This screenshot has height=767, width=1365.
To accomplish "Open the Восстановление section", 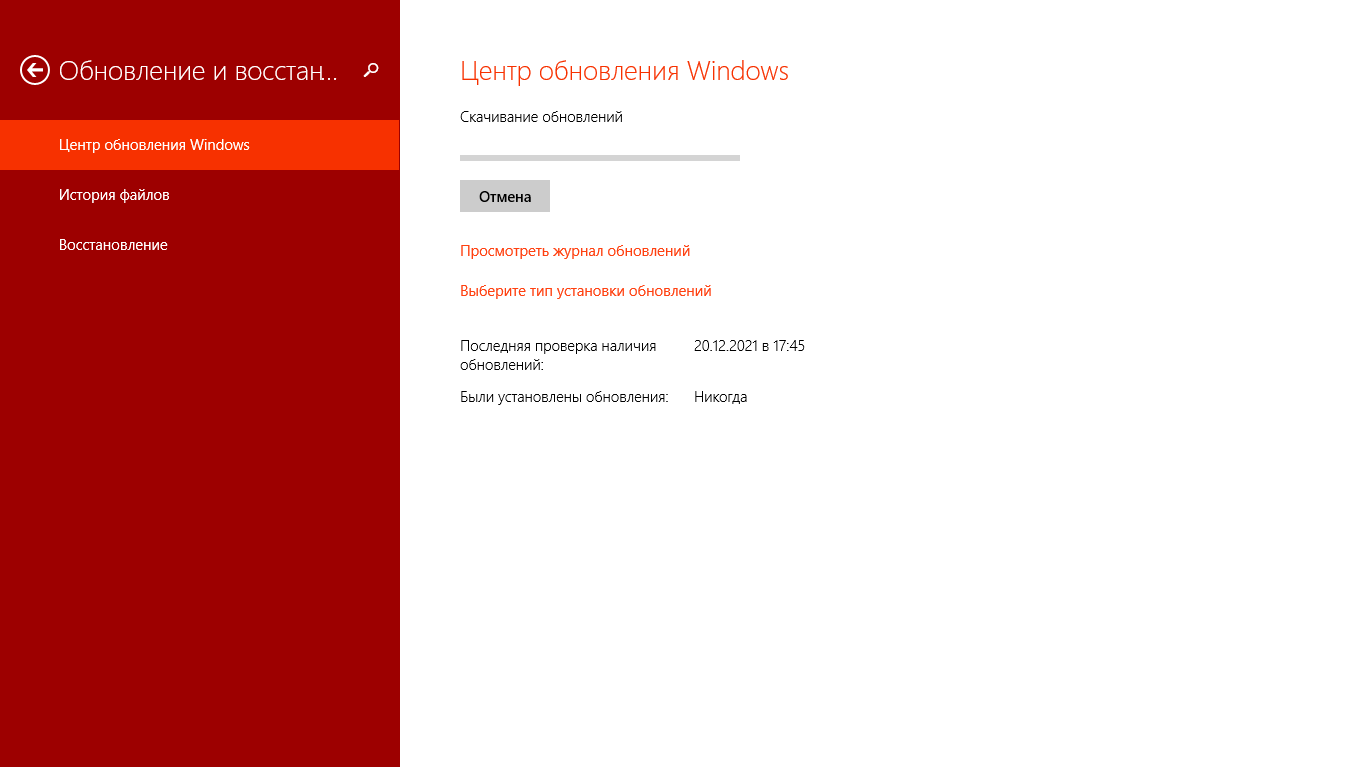I will click(x=199, y=245).
